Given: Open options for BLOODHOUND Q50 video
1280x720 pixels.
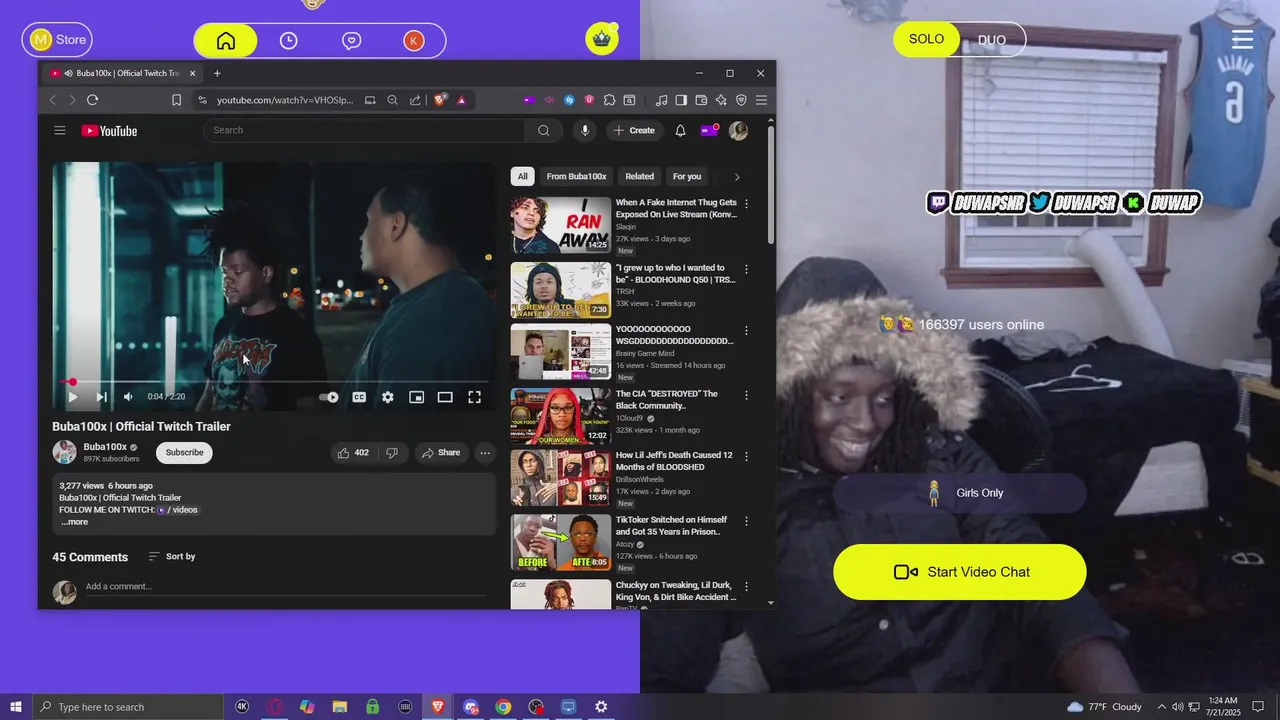Looking at the screenshot, I should (746, 269).
